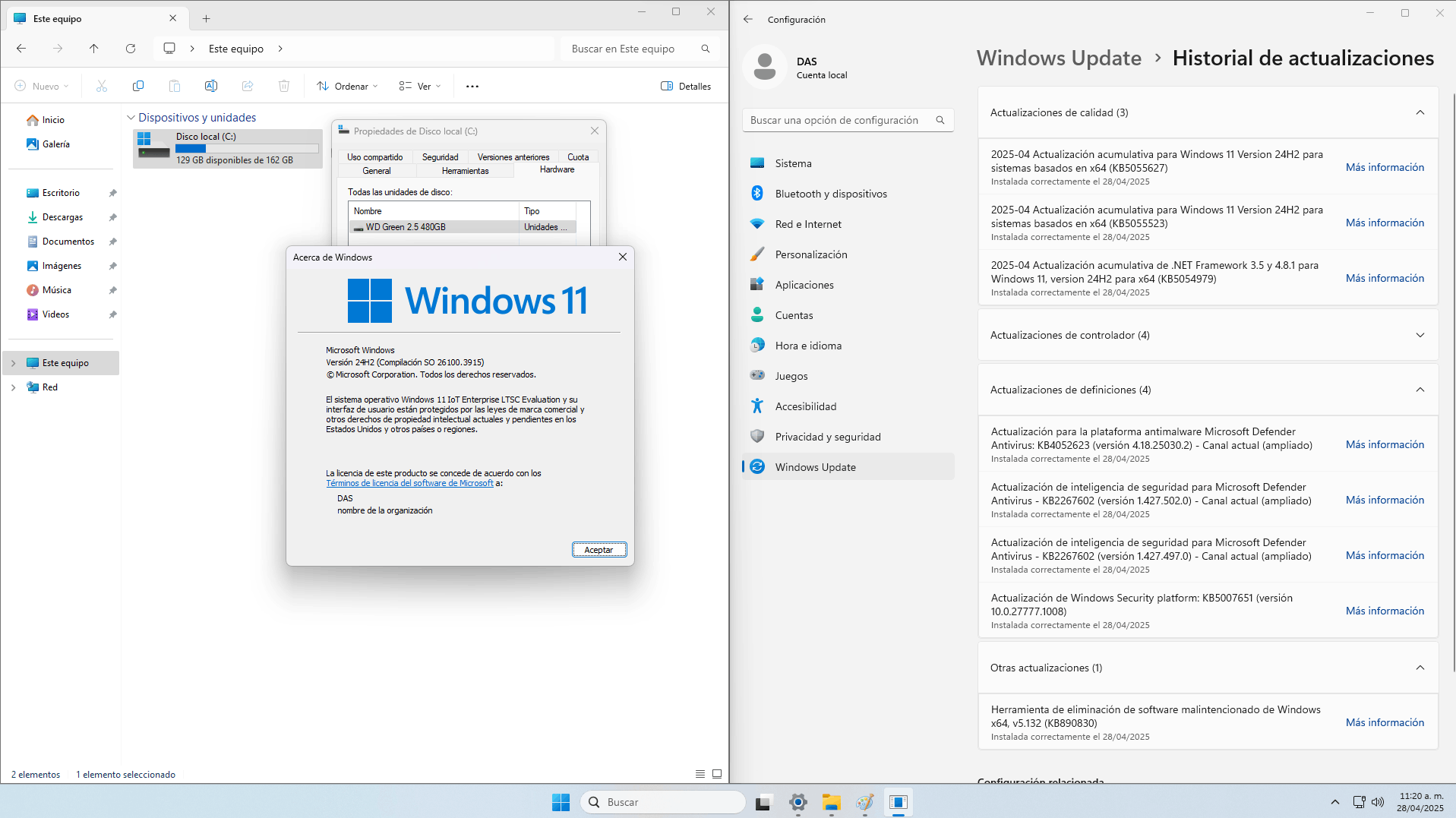Click the Paste clipboard icon in Explorer toolbar
Image resolution: width=1456 pixels, height=818 pixels.
175,86
